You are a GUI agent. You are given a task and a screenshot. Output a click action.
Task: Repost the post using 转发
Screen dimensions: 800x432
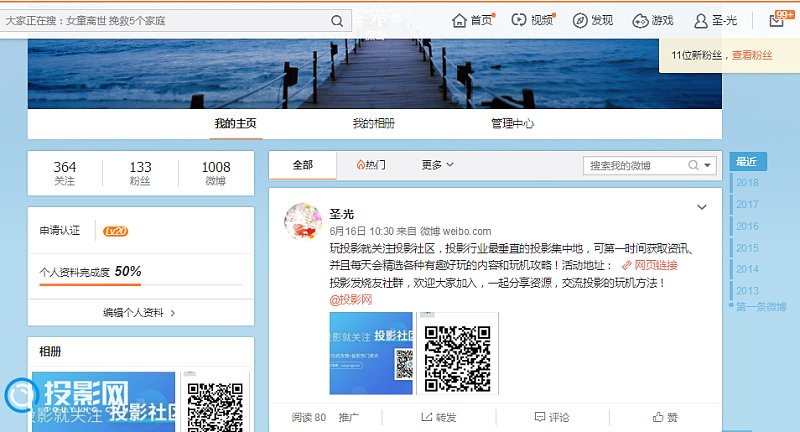(x=439, y=417)
